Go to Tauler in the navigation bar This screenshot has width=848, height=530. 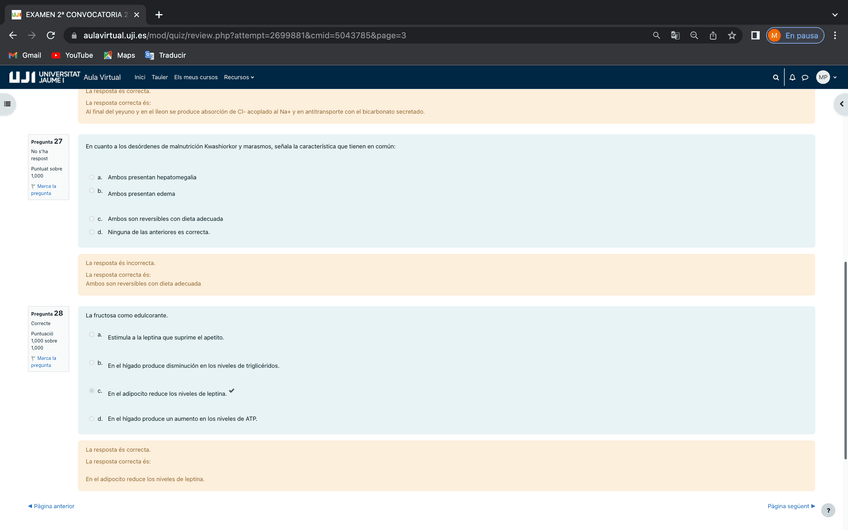[159, 77]
